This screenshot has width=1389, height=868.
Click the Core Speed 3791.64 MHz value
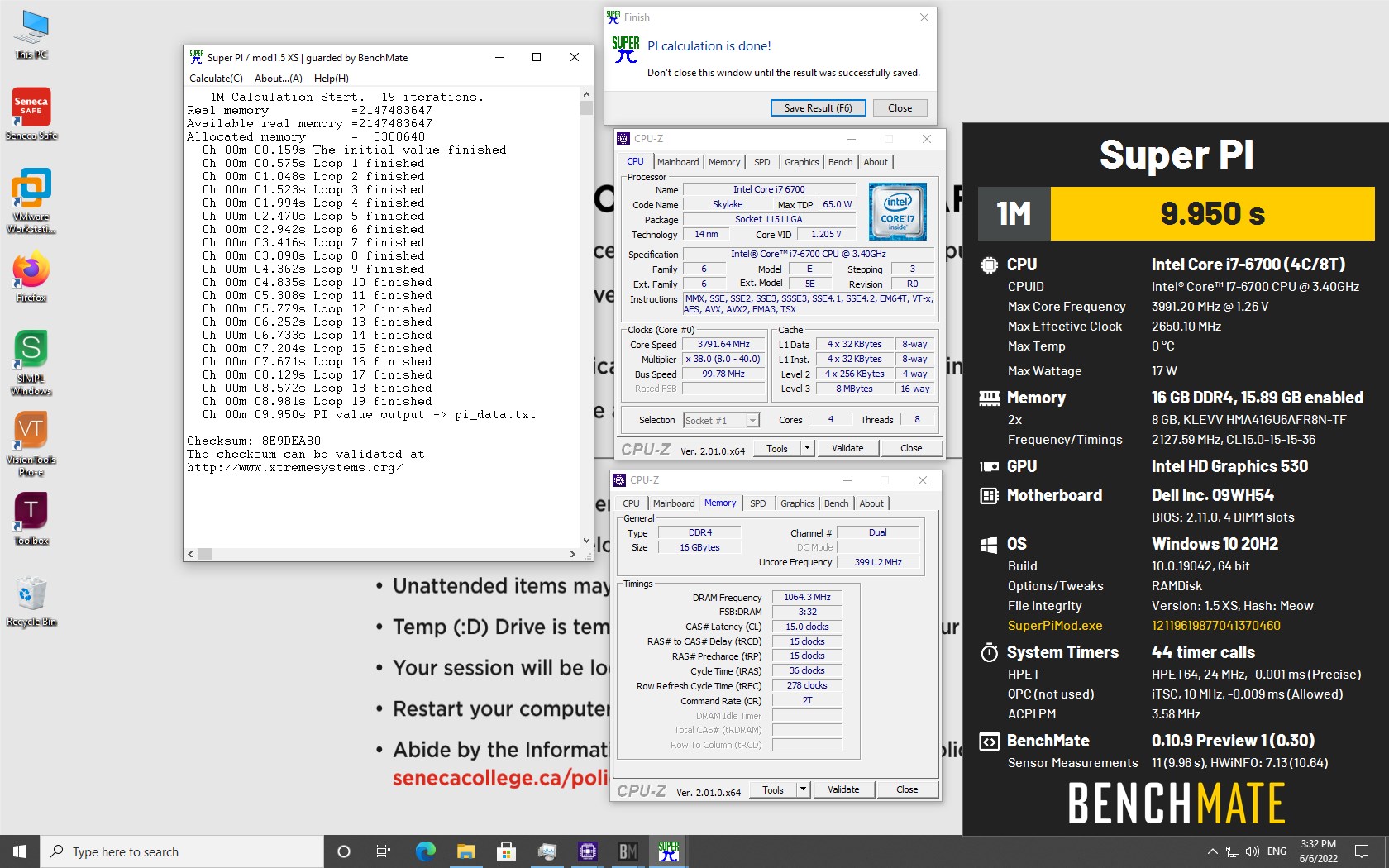coord(723,345)
